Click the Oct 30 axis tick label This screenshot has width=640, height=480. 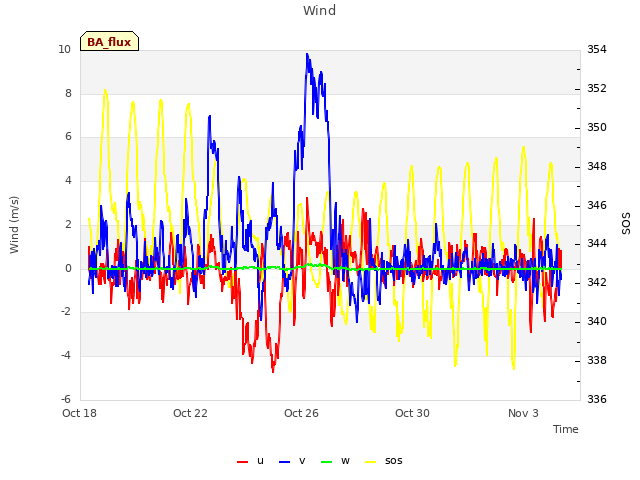coord(412,413)
